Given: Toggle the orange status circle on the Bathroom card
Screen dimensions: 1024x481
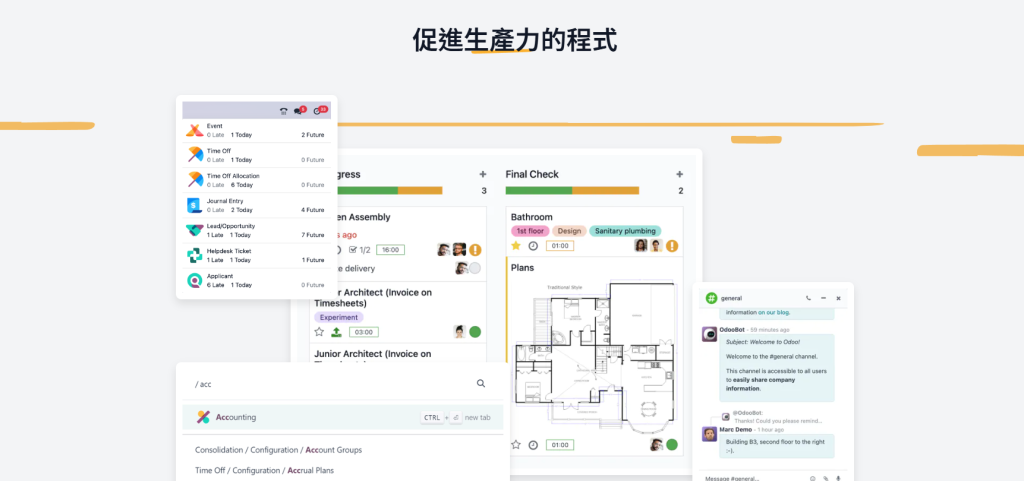Looking at the screenshot, I should click(672, 246).
